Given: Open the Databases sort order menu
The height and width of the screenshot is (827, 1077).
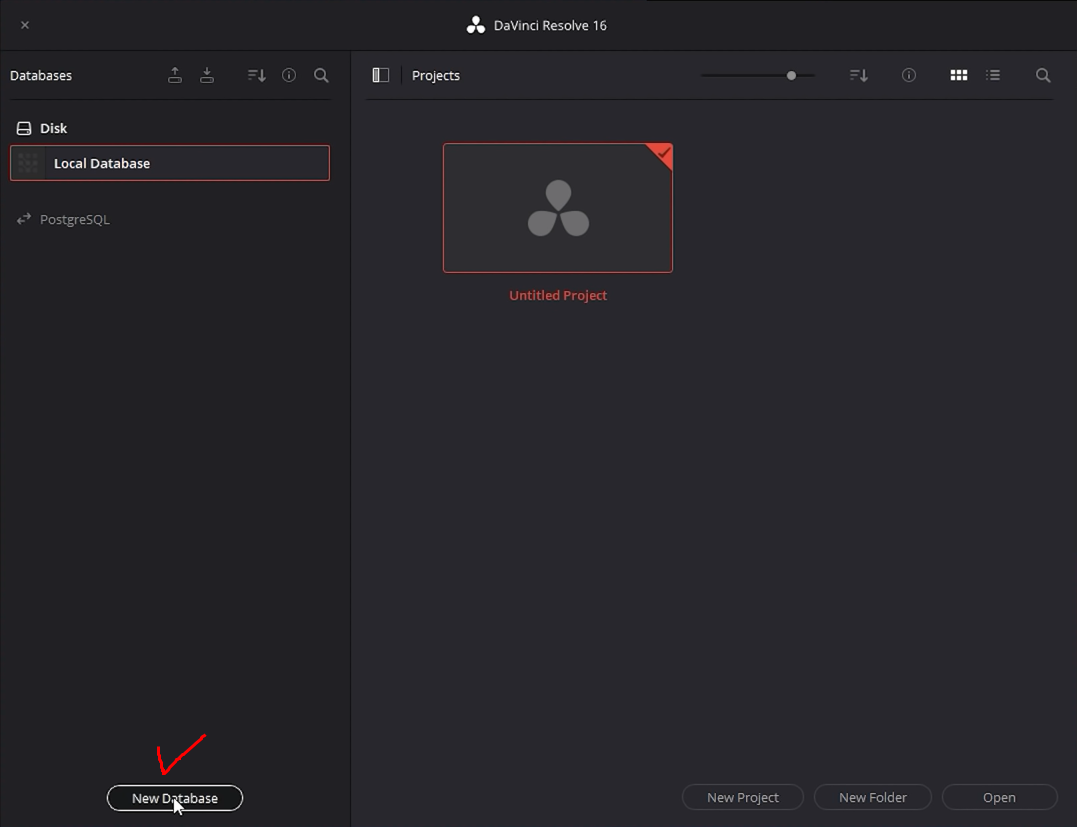Looking at the screenshot, I should point(257,75).
